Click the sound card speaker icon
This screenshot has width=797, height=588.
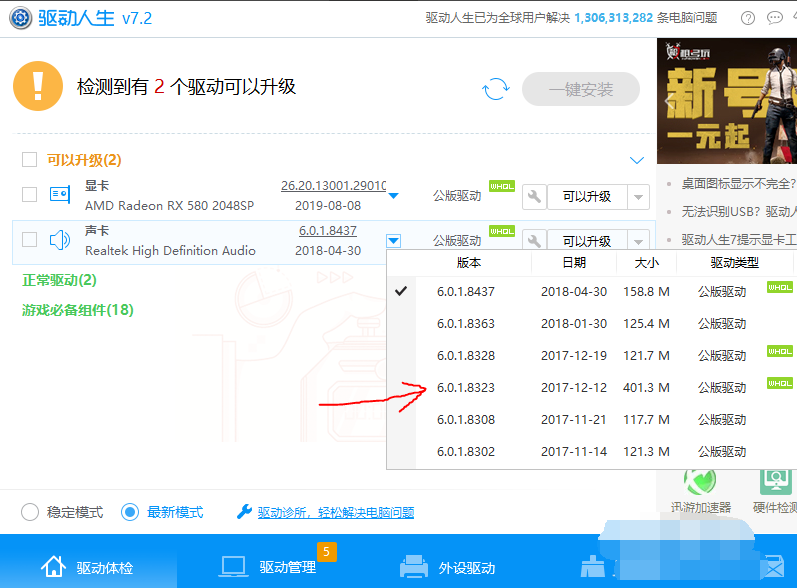pos(60,240)
